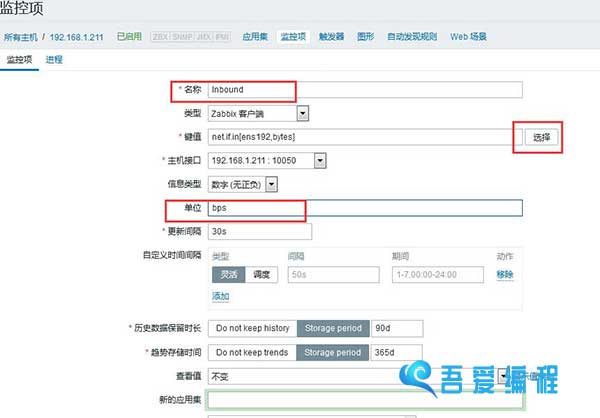Go to 自动发现规则 section
Viewport: 600px width, 418px height.
[412, 37]
